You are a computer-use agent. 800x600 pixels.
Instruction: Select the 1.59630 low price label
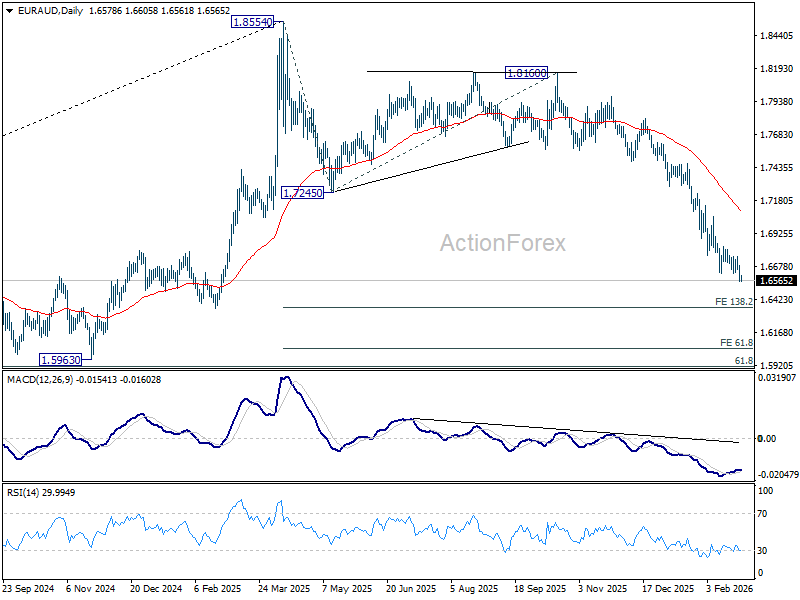click(x=60, y=360)
